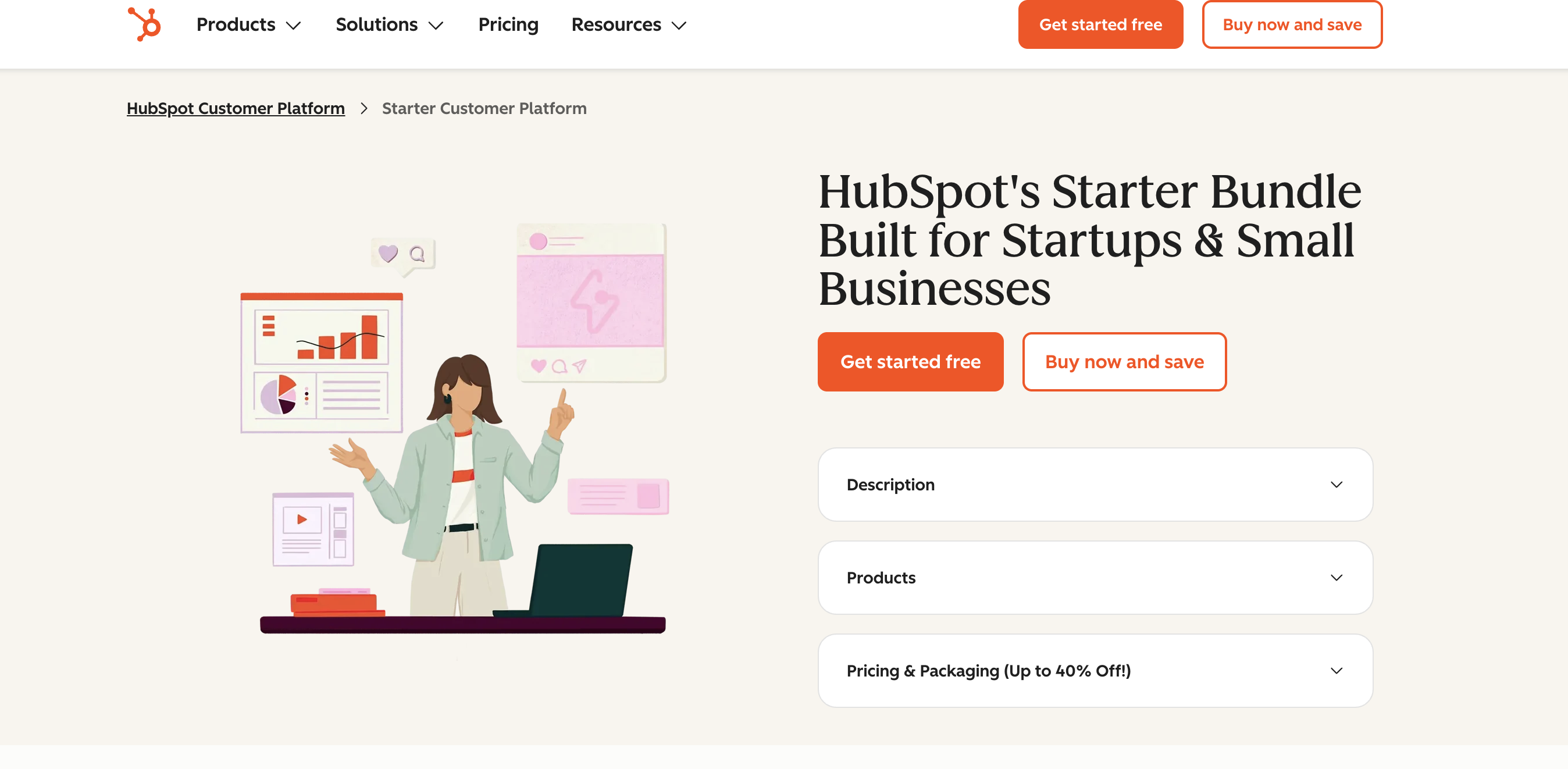Click the video play icon in illustration
The height and width of the screenshot is (769, 1568).
pyautogui.click(x=301, y=519)
